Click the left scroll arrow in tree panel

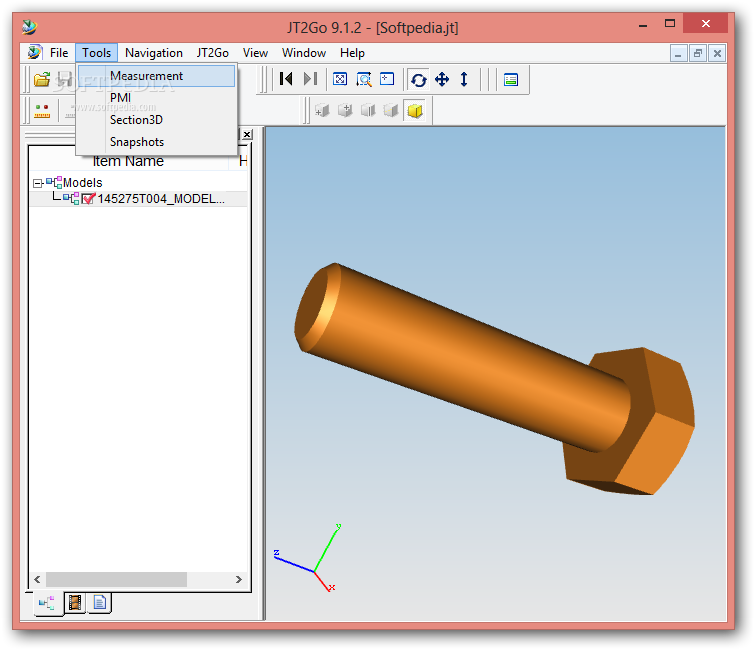38,579
